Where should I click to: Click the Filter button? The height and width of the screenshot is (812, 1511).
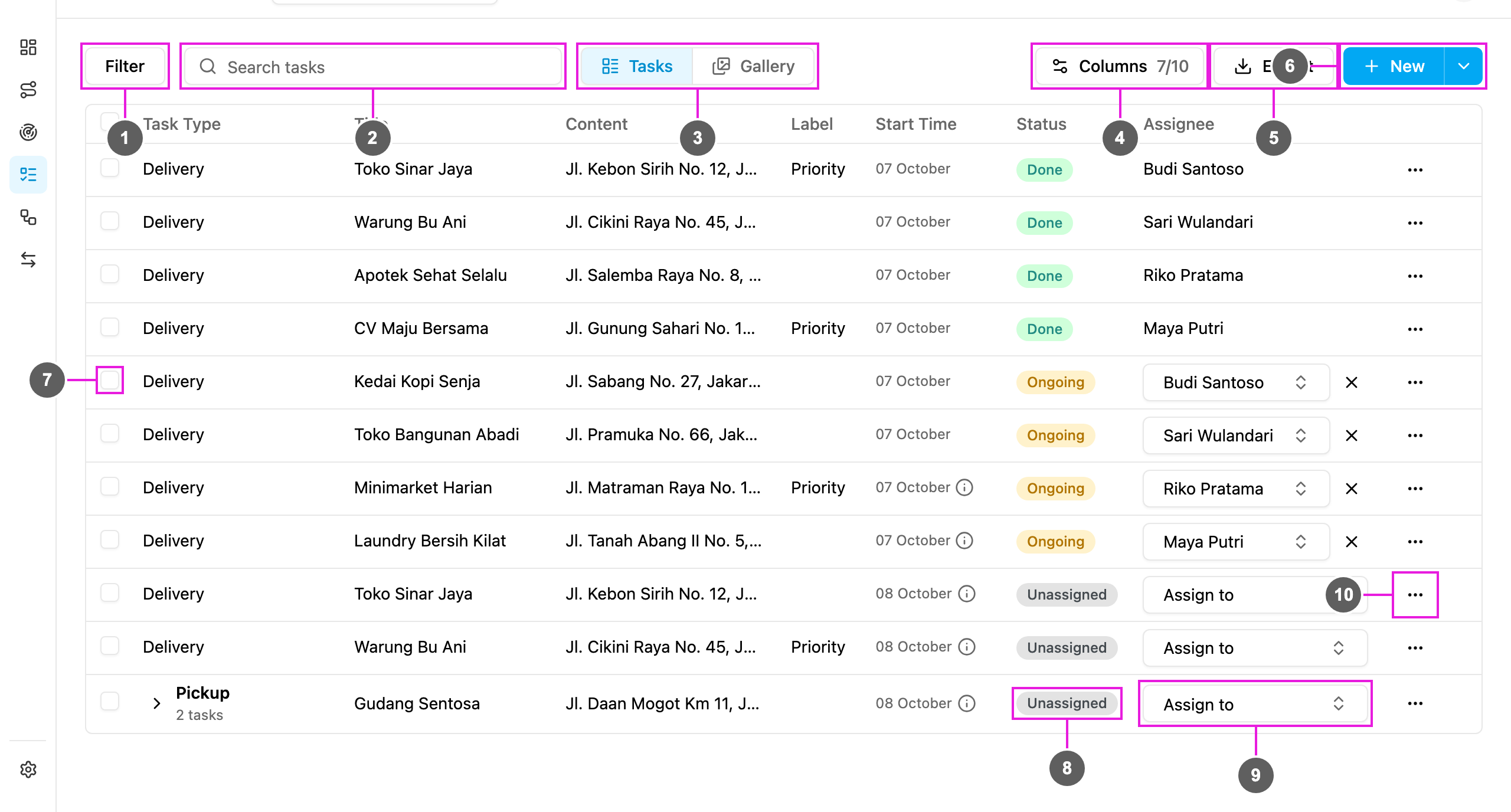tap(125, 66)
